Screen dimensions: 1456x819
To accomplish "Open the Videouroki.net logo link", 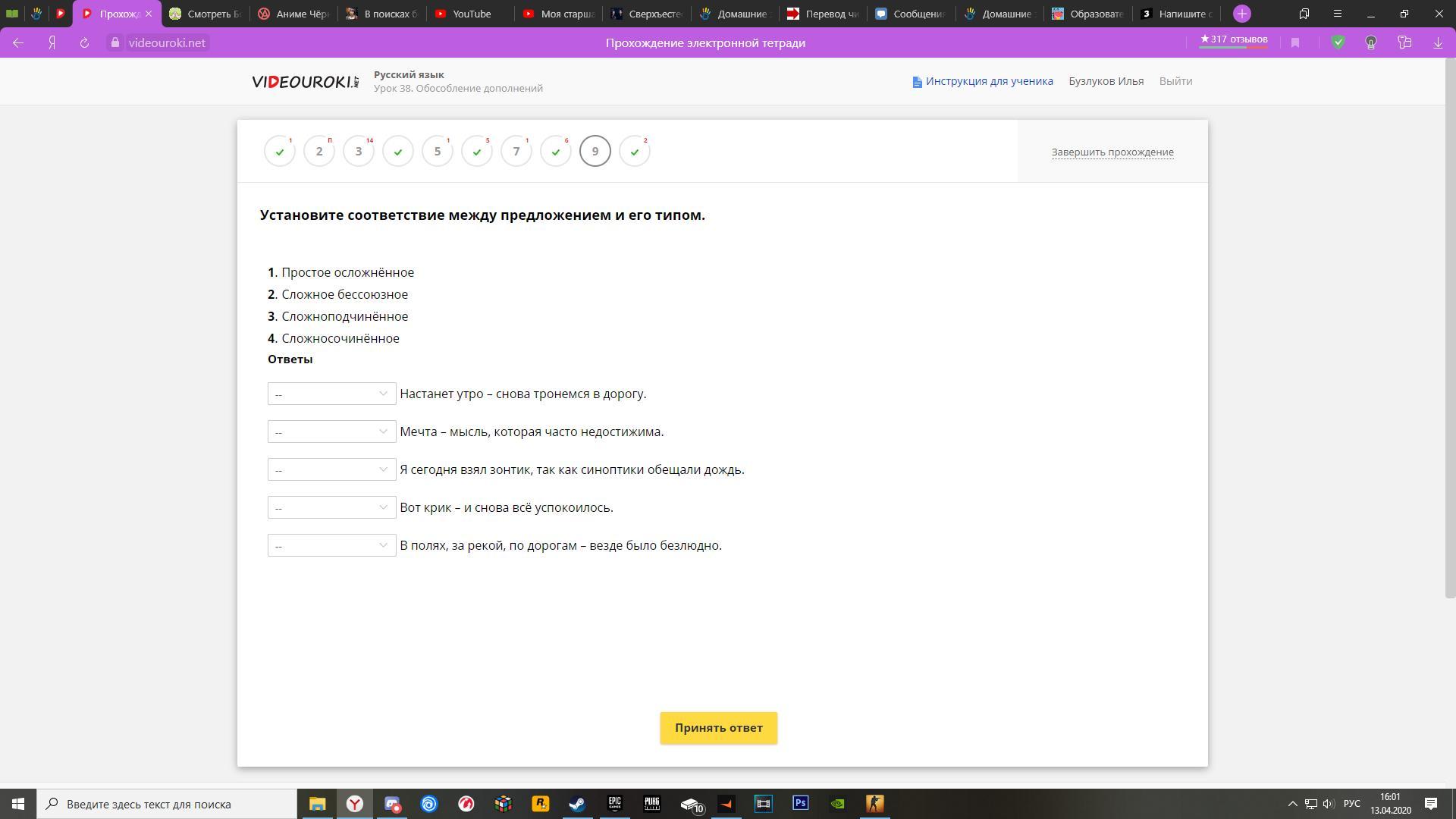I will coord(306,81).
